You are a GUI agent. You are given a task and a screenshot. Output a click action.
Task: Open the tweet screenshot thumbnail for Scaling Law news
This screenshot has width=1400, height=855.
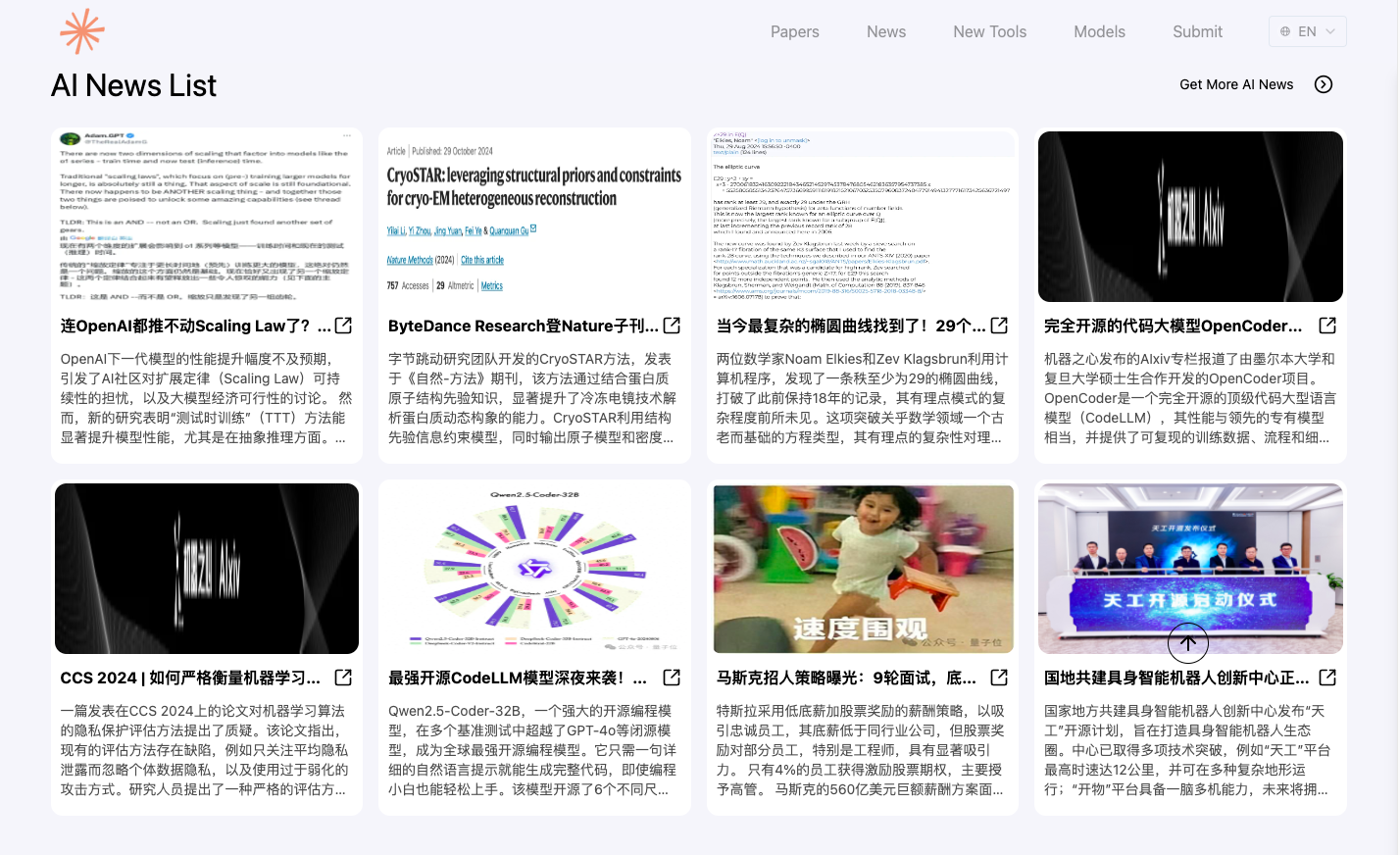click(x=207, y=217)
